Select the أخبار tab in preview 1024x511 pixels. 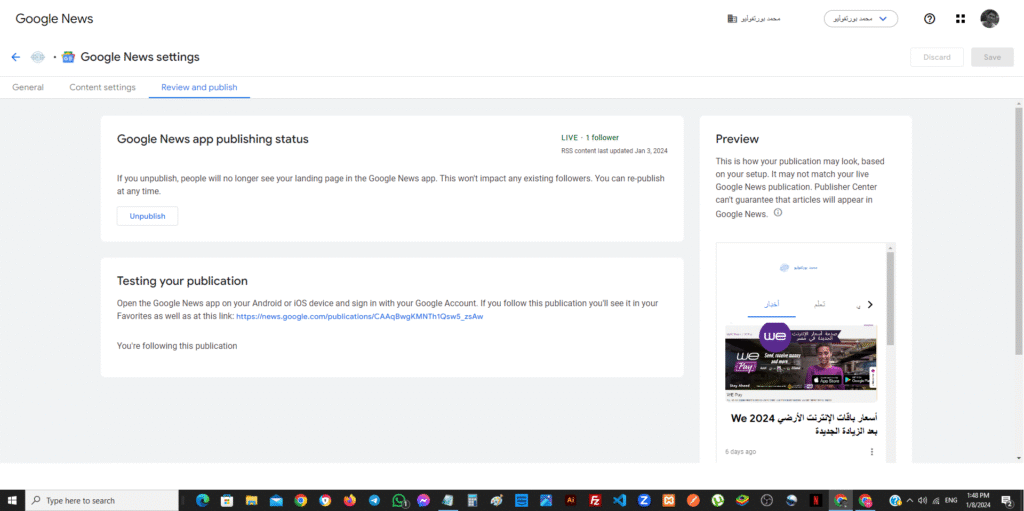(x=772, y=305)
